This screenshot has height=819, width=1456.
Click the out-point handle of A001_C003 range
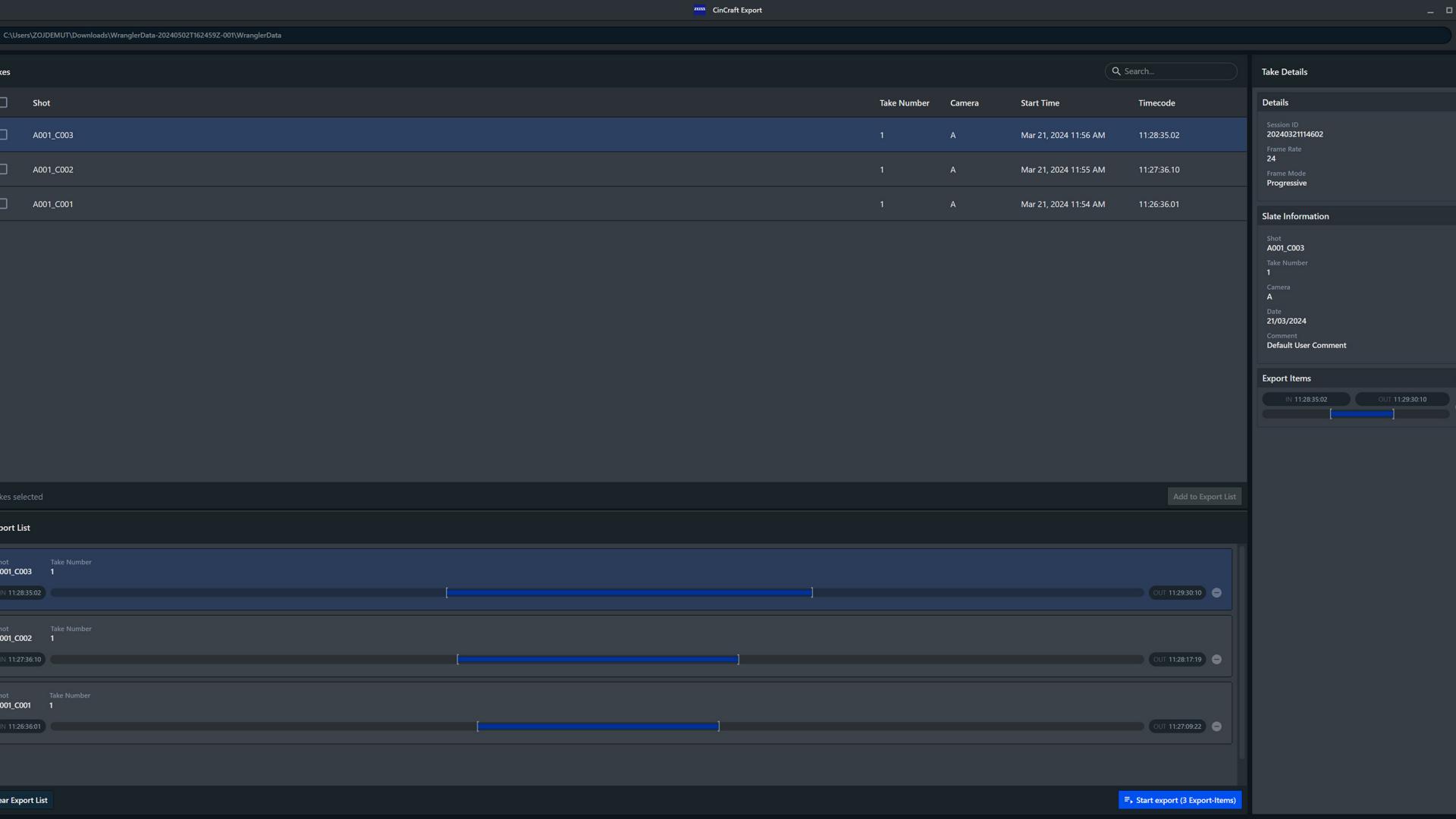point(812,593)
